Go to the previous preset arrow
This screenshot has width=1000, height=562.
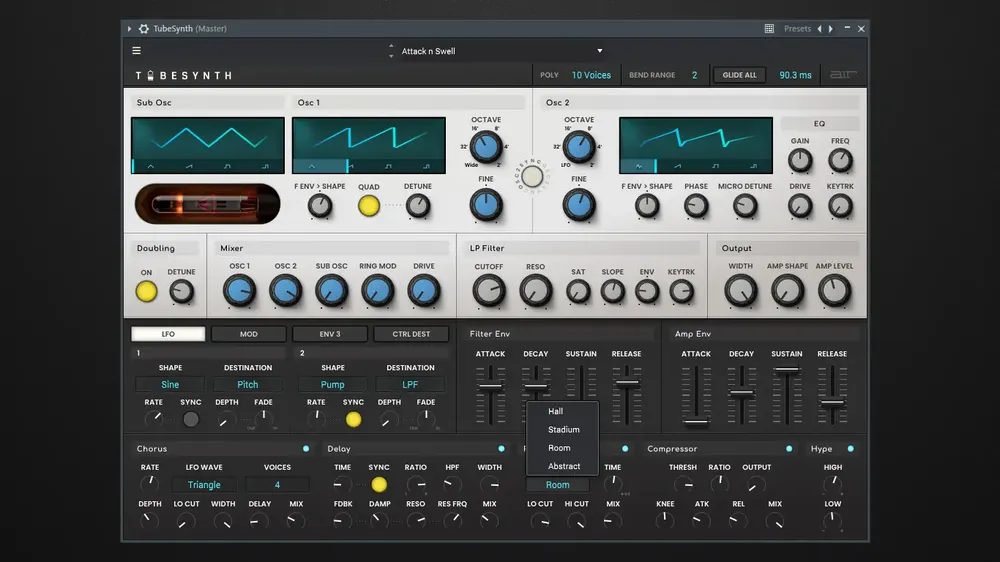(820, 29)
